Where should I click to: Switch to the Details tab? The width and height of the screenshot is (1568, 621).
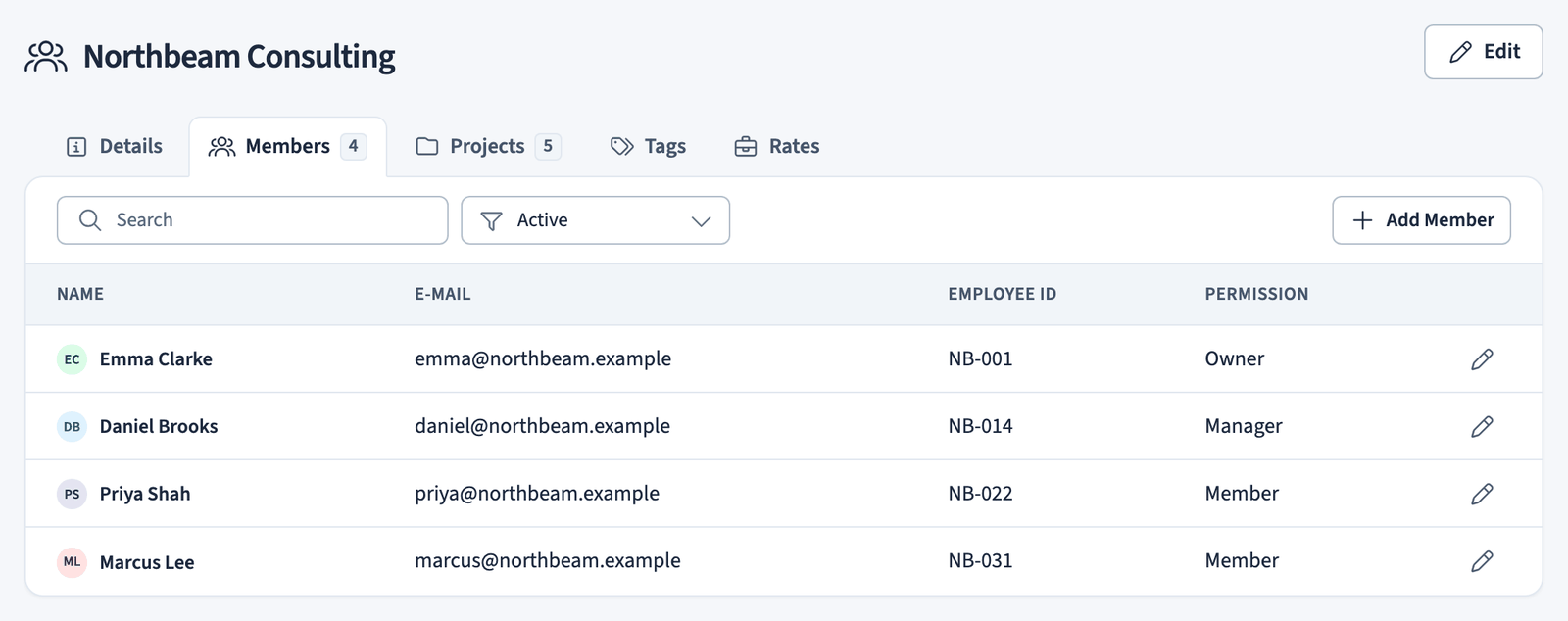(114, 147)
